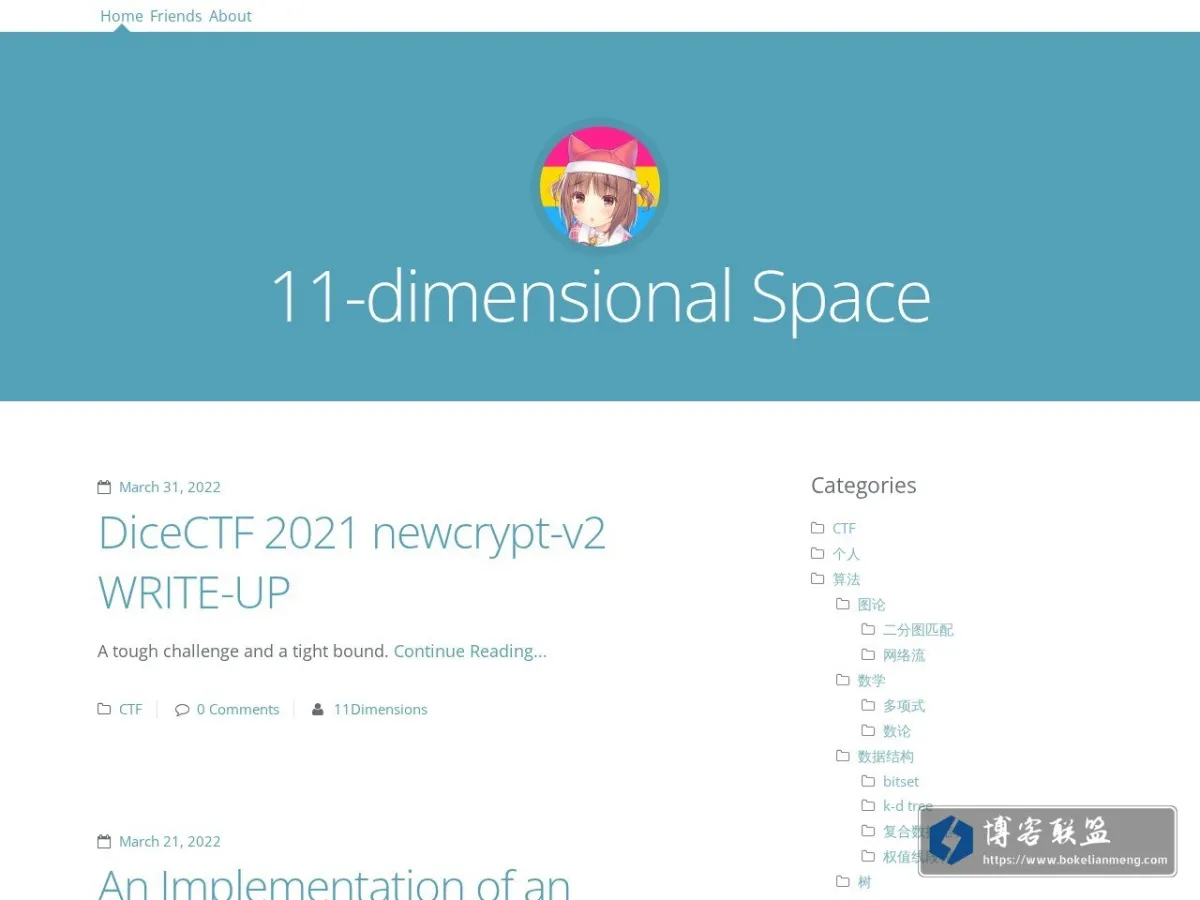Click folder icon beside 权值线段树 entry
This screenshot has width=1200, height=900.
pos(868,856)
